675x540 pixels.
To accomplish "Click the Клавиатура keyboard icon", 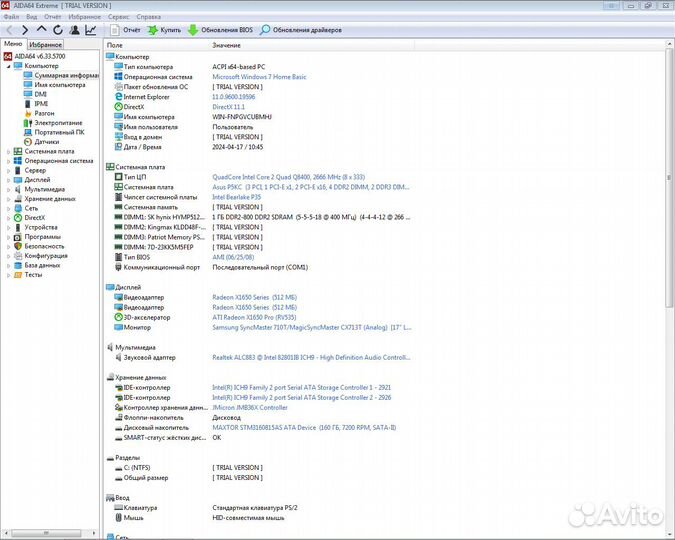I will pos(118,508).
